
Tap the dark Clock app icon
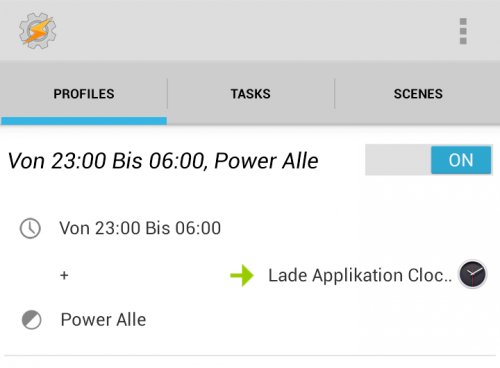pos(472,274)
